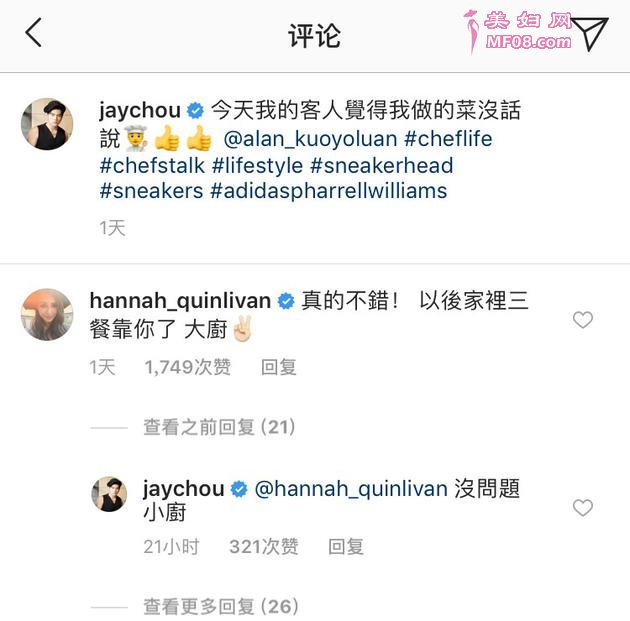Open the #chefstalk hashtag
630x621 pixels.
click(152, 165)
